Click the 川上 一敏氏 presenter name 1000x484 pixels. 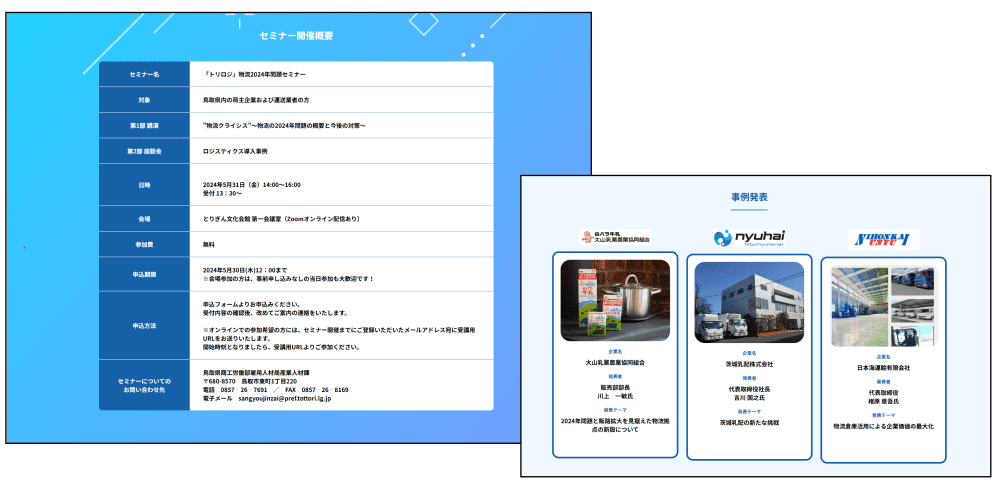click(x=615, y=396)
